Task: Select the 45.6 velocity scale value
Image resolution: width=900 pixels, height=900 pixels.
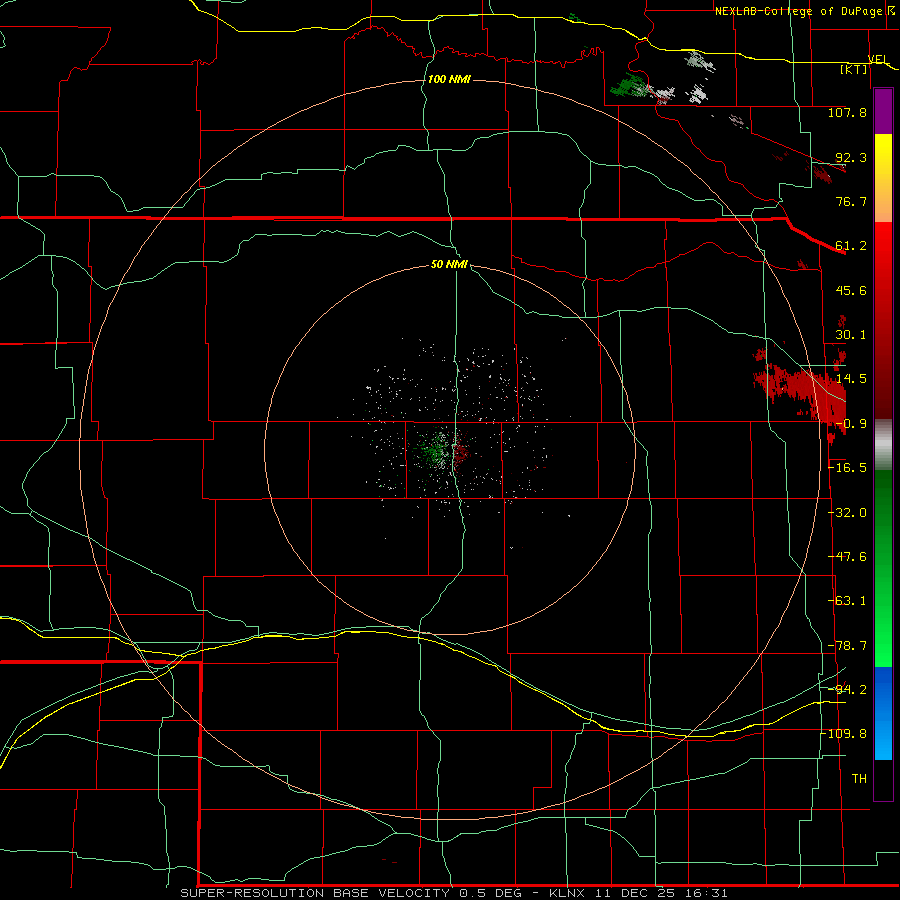Action: tap(851, 290)
